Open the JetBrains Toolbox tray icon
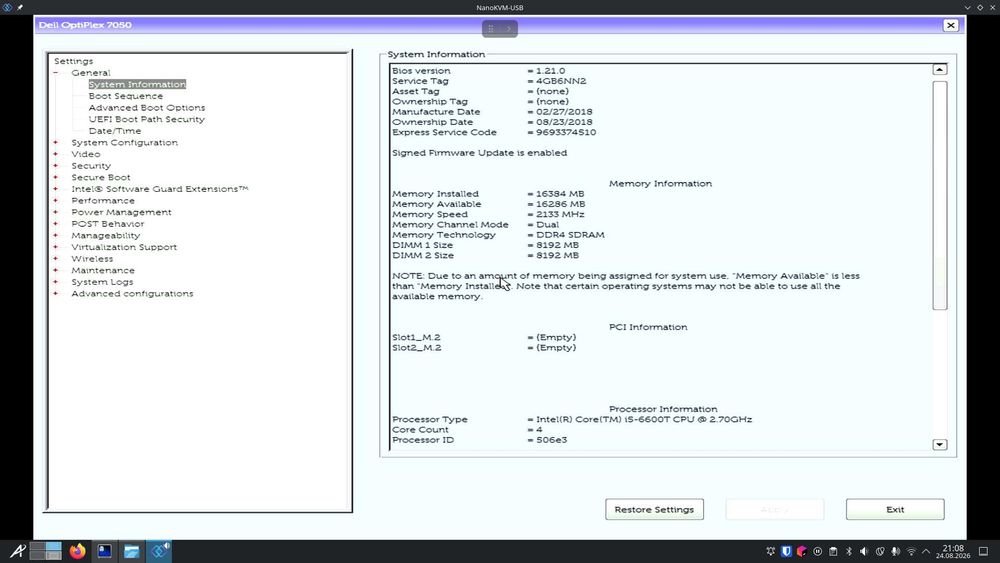This screenshot has height=563, width=1000. tap(802, 552)
